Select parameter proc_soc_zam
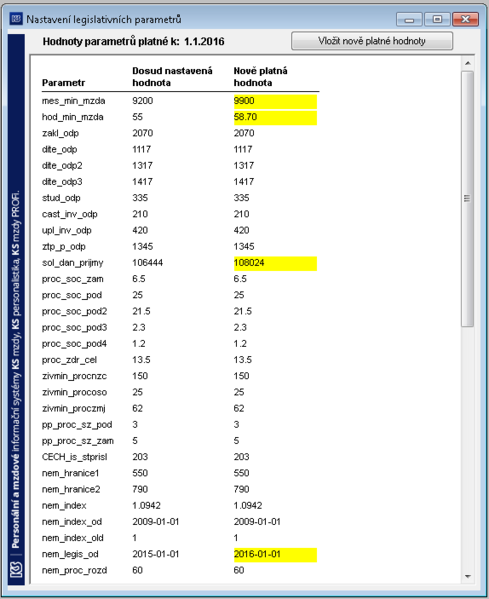Image resolution: width=489 pixels, height=599 pixels. coord(73,279)
